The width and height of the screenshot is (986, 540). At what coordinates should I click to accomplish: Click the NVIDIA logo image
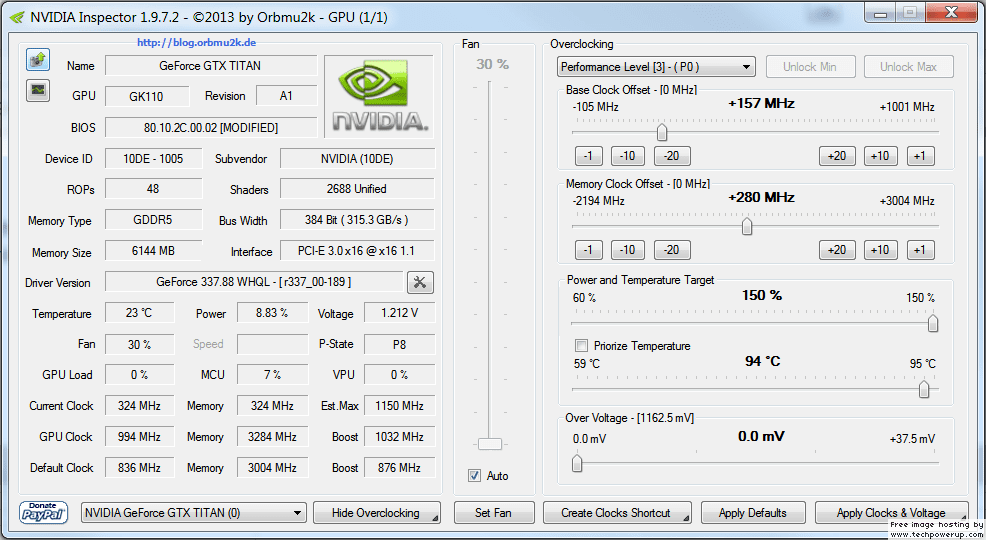[379, 96]
